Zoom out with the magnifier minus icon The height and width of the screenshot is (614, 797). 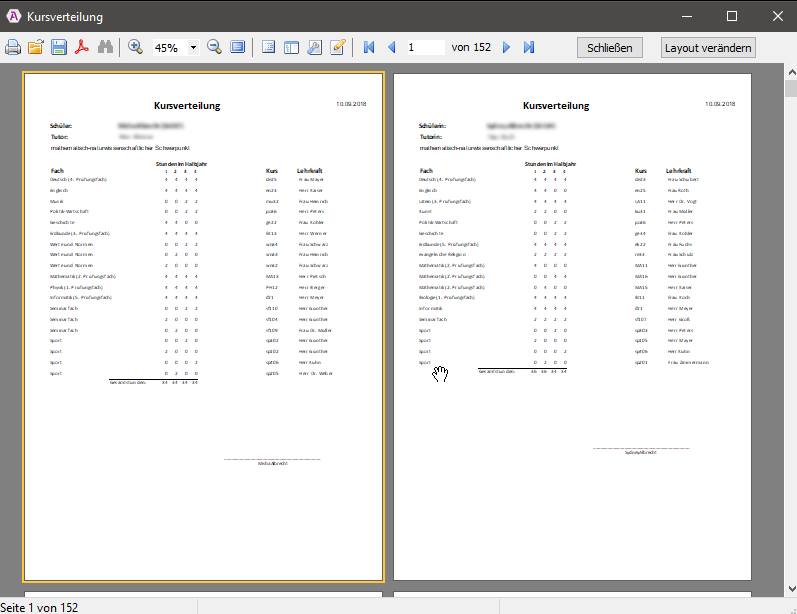tap(214, 47)
